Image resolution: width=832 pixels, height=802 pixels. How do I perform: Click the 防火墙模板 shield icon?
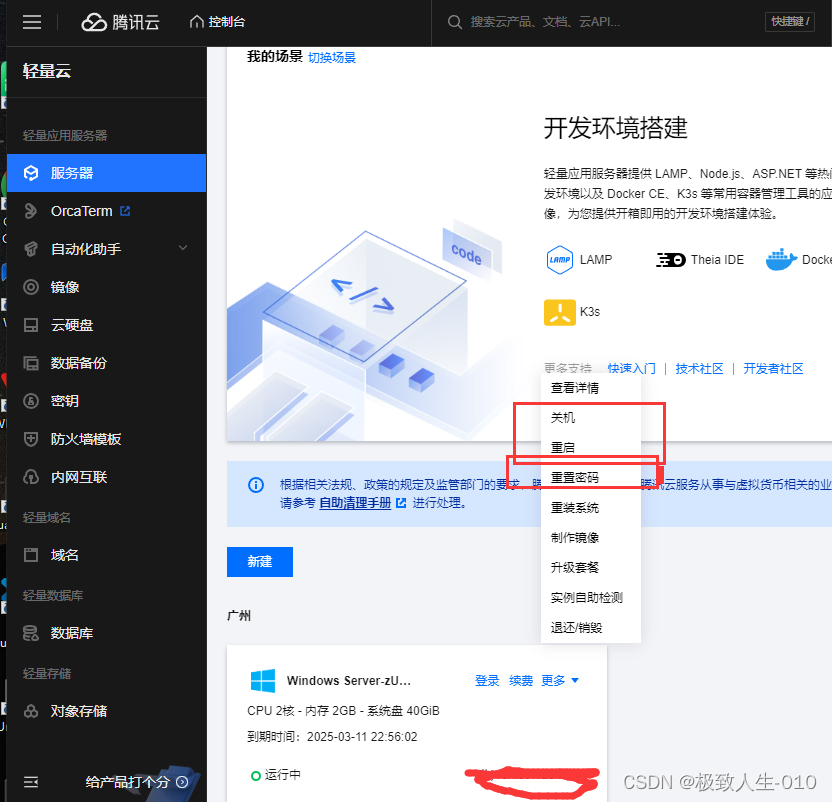31,439
